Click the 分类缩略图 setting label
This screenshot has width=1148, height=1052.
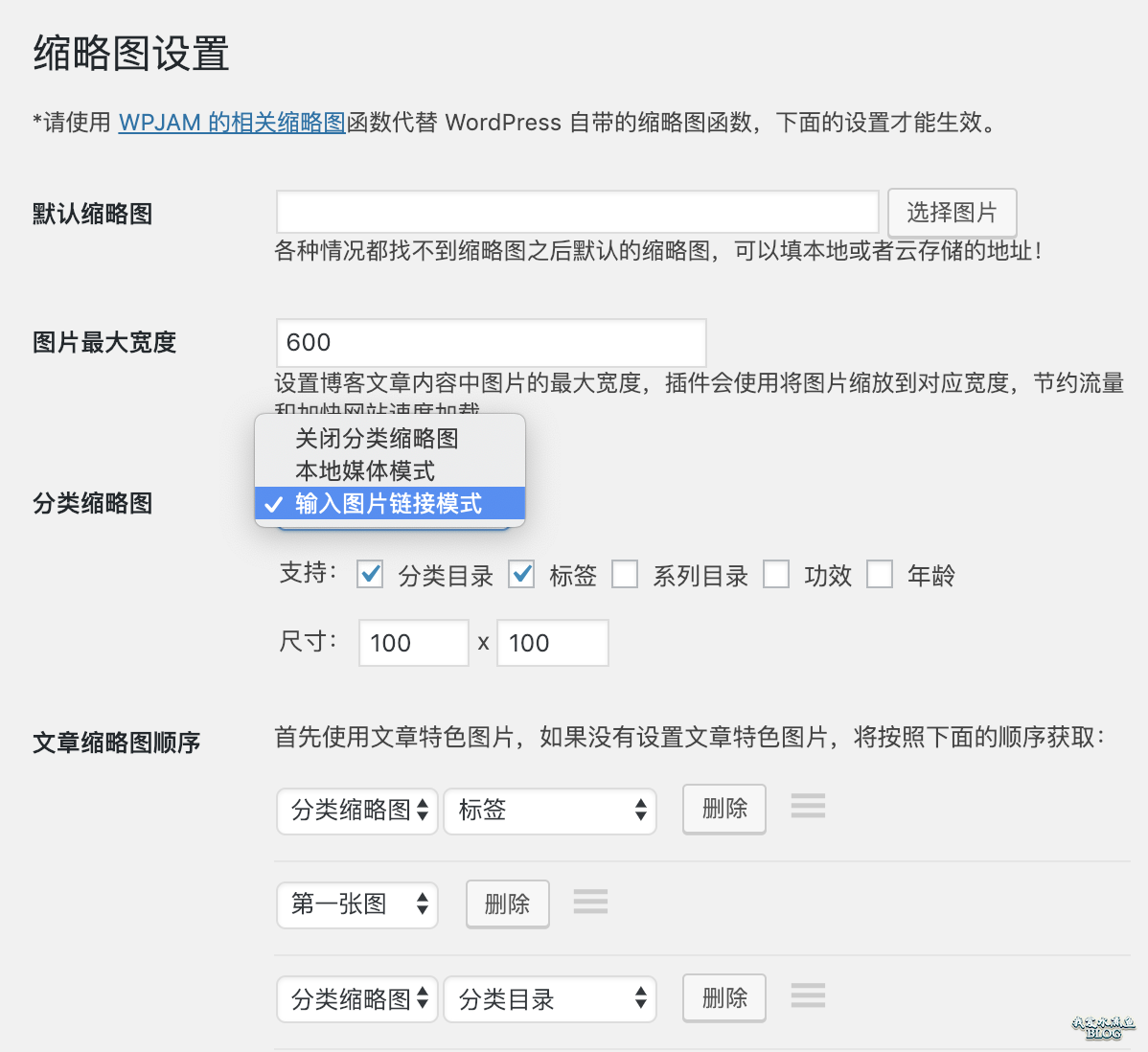pos(93,504)
